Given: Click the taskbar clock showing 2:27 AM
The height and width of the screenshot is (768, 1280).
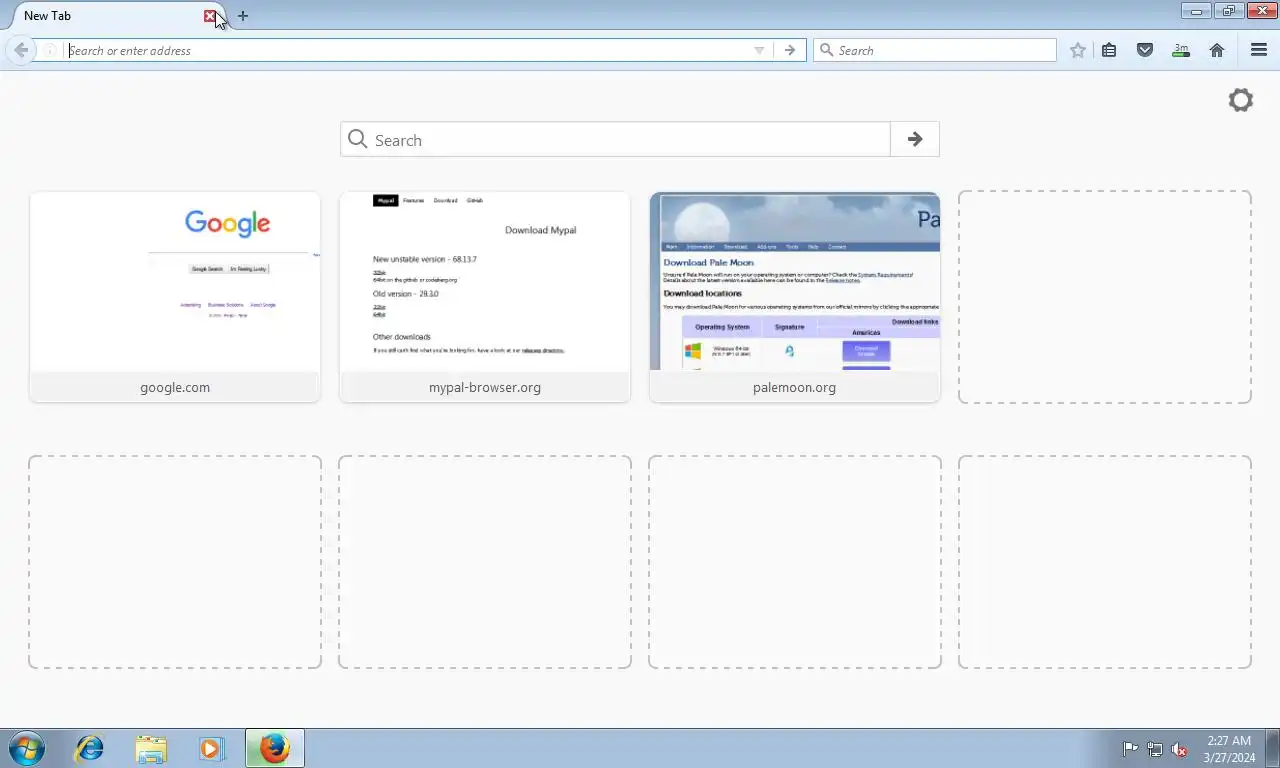Looking at the screenshot, I should tap(1229, 749).
